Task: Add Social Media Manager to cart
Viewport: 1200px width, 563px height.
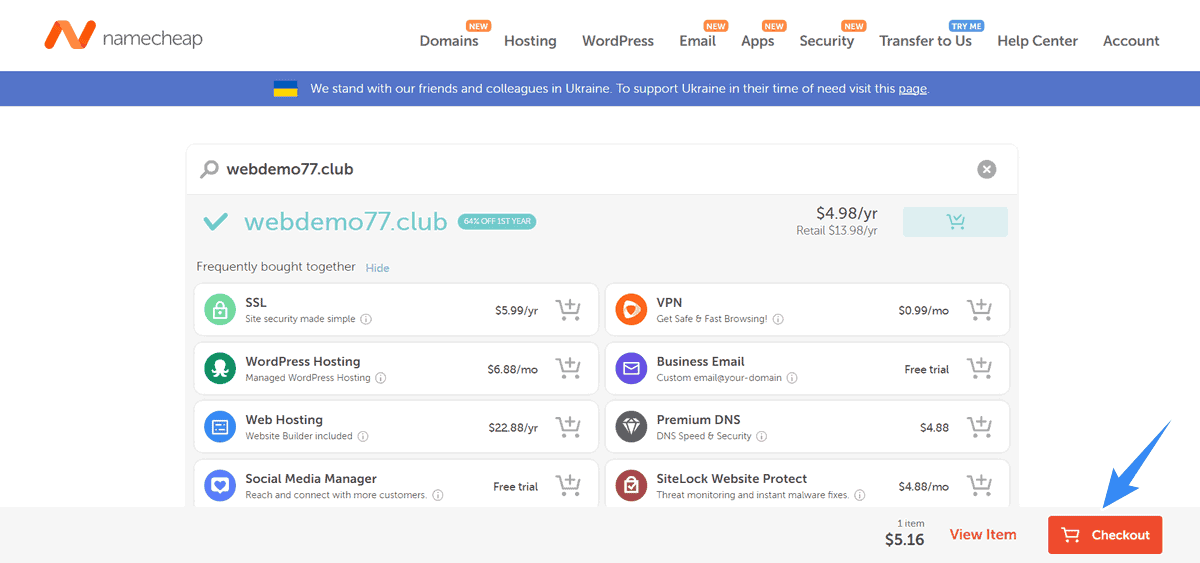Action: (569, 486)
